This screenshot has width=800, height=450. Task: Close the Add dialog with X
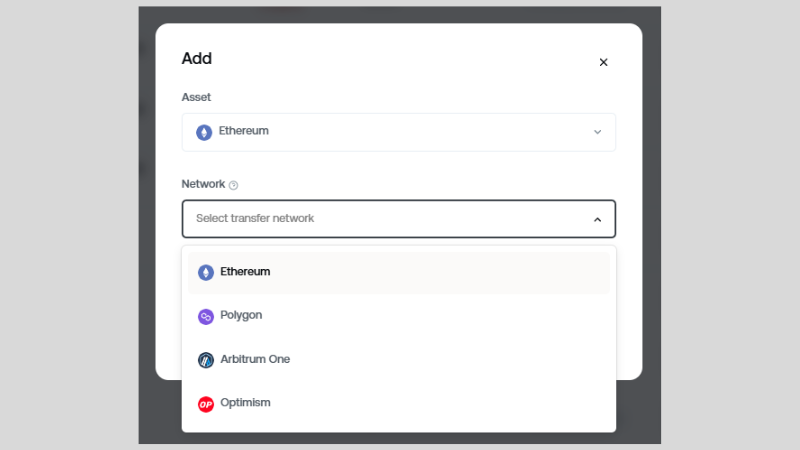603,62
